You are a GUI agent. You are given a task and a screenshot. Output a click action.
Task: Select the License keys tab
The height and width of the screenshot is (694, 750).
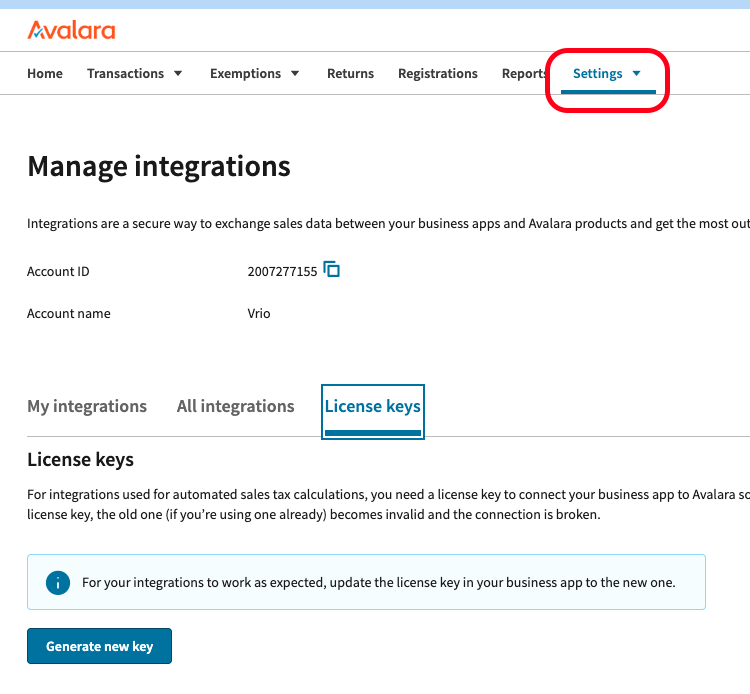pos(373,411)
